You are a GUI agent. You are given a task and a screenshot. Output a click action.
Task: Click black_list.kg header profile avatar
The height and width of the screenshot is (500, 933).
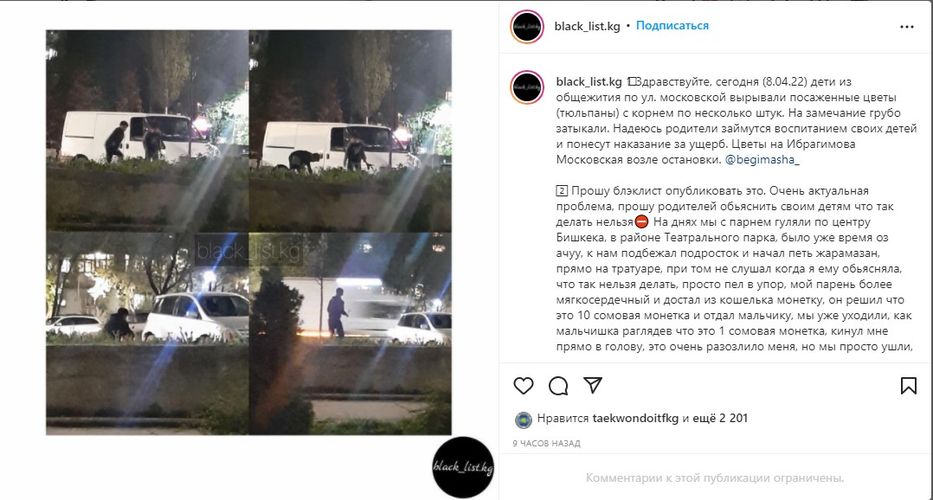coord(527,27)
